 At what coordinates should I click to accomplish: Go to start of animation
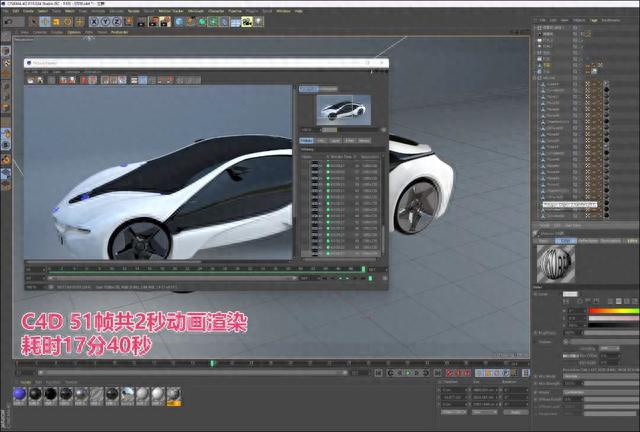[378, 373]
